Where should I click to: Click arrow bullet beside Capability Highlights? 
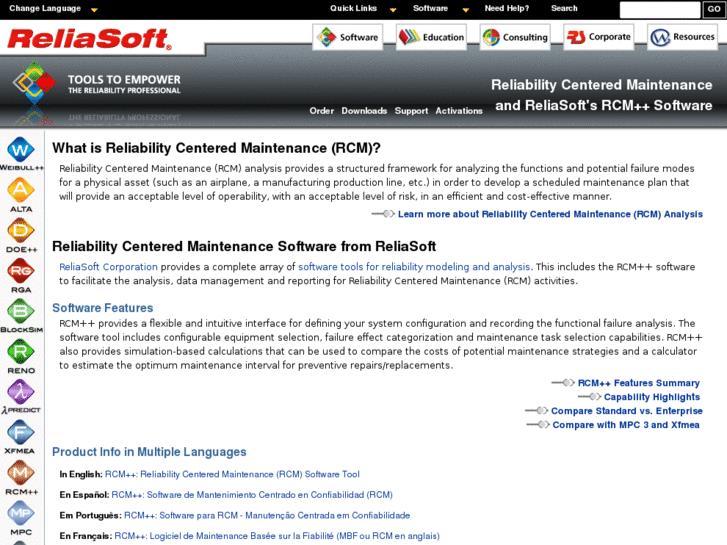[589, 397]
